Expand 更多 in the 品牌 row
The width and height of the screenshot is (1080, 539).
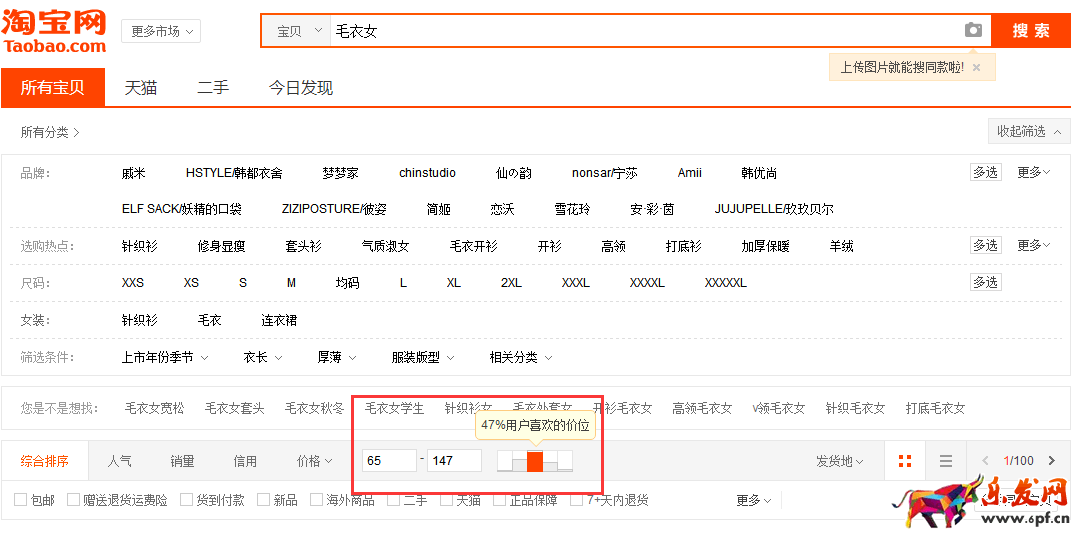[1034, 172]
